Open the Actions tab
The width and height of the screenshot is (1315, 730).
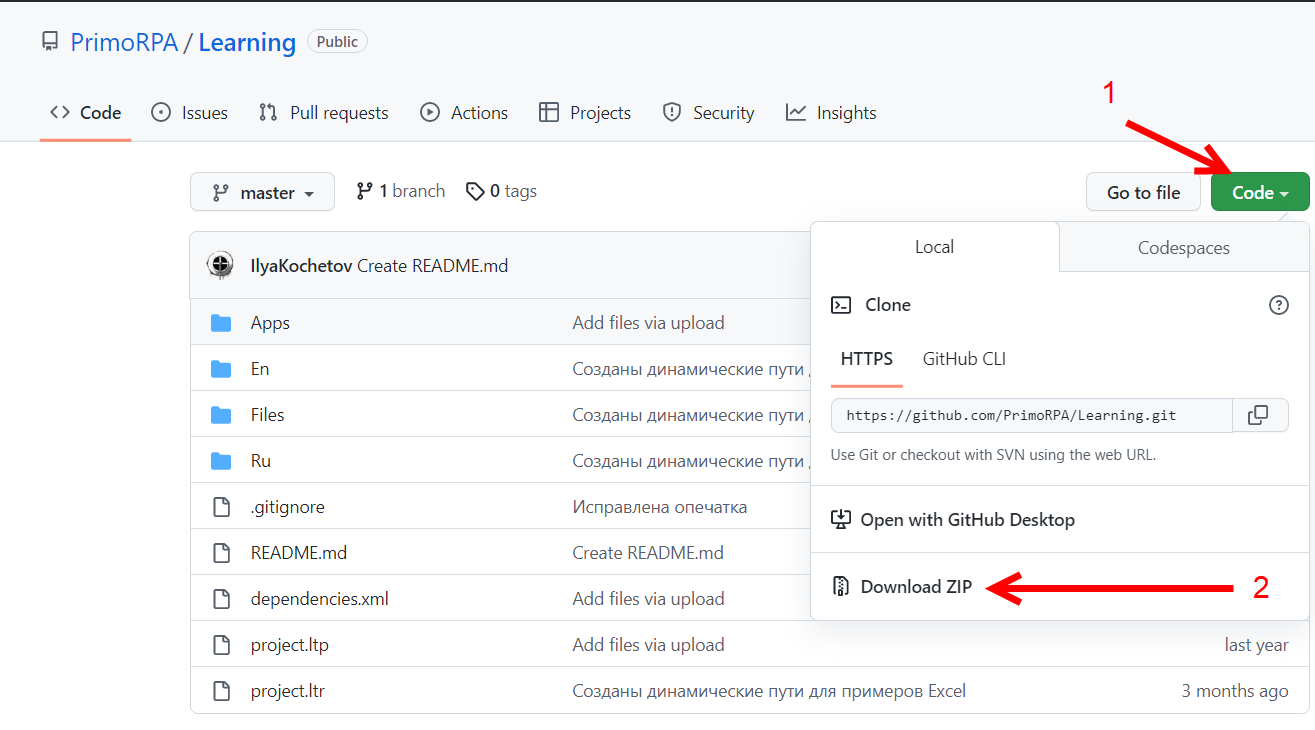click(464, 113)
